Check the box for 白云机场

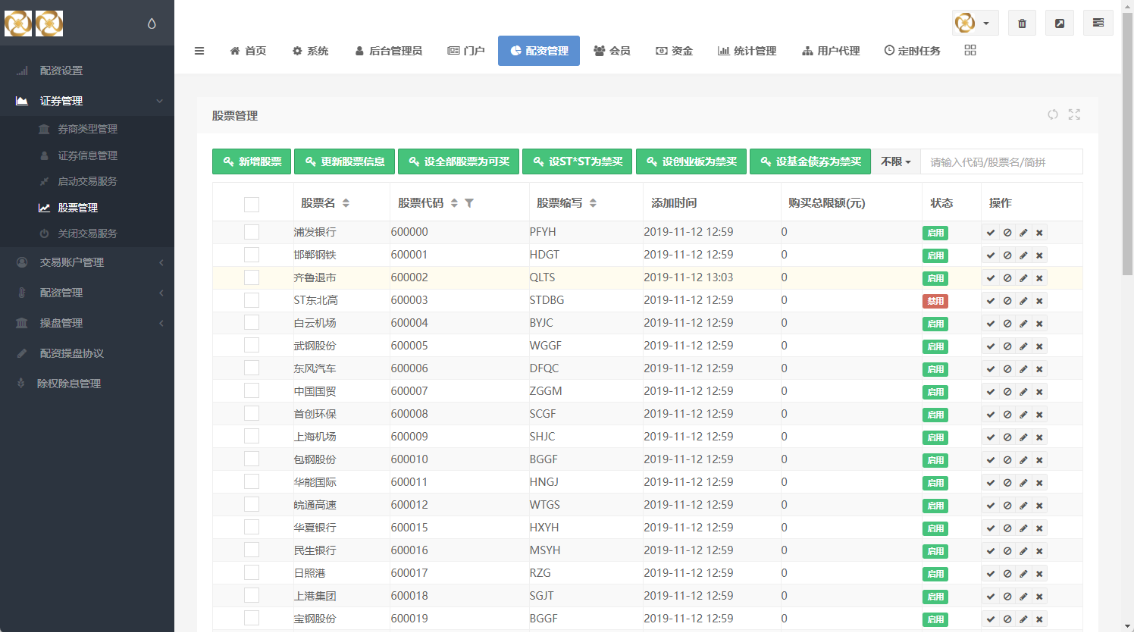click(x=251, y=323)
